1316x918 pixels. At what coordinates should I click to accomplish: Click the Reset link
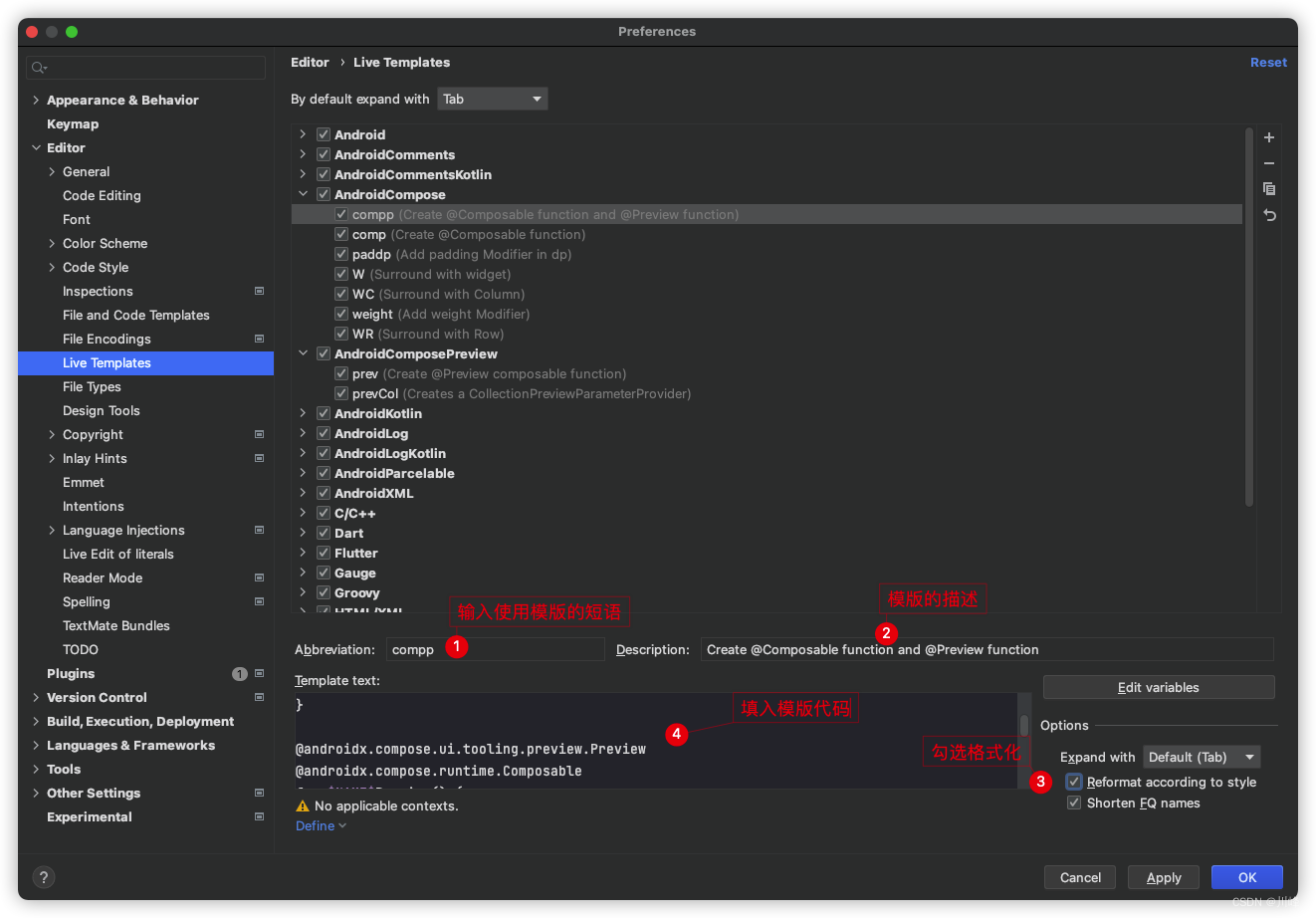click(1268, 62)
